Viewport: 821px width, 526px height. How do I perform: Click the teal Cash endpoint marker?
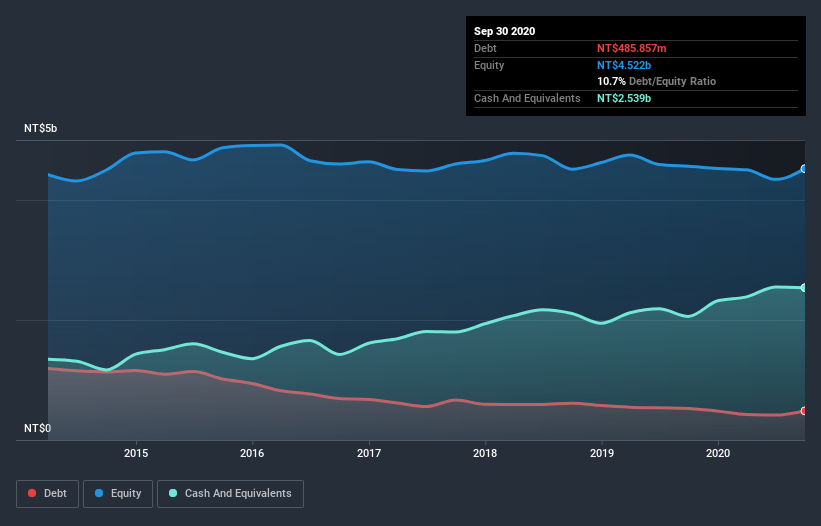point(804,287)
